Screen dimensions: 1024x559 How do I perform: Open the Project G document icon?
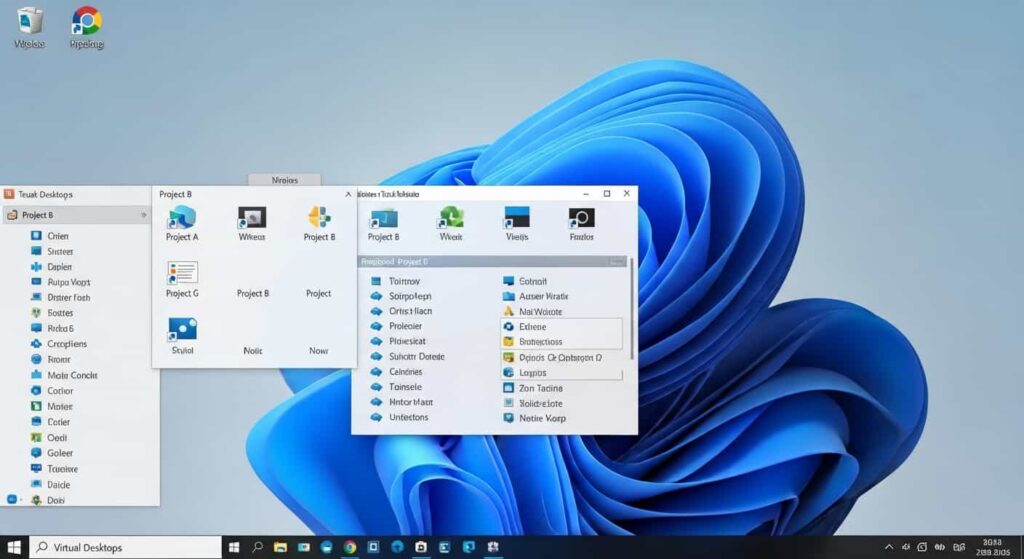[x=182, y=272]
